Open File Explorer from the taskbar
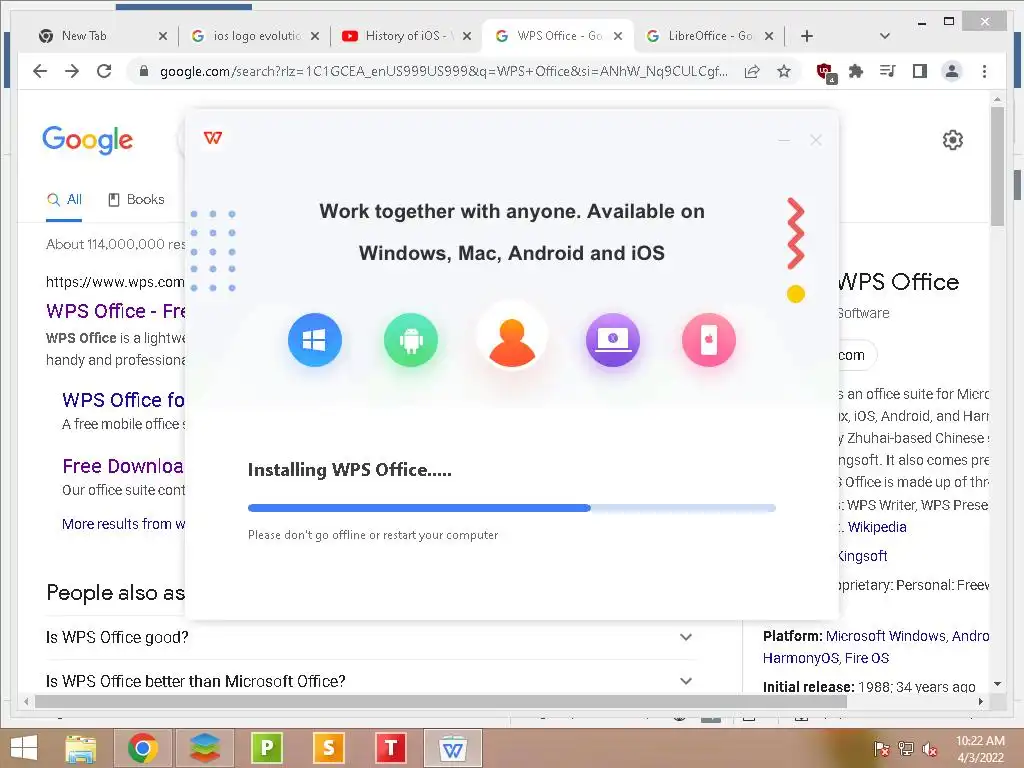The width and height of the screenshot is (1024, 768). pos(81,748)
